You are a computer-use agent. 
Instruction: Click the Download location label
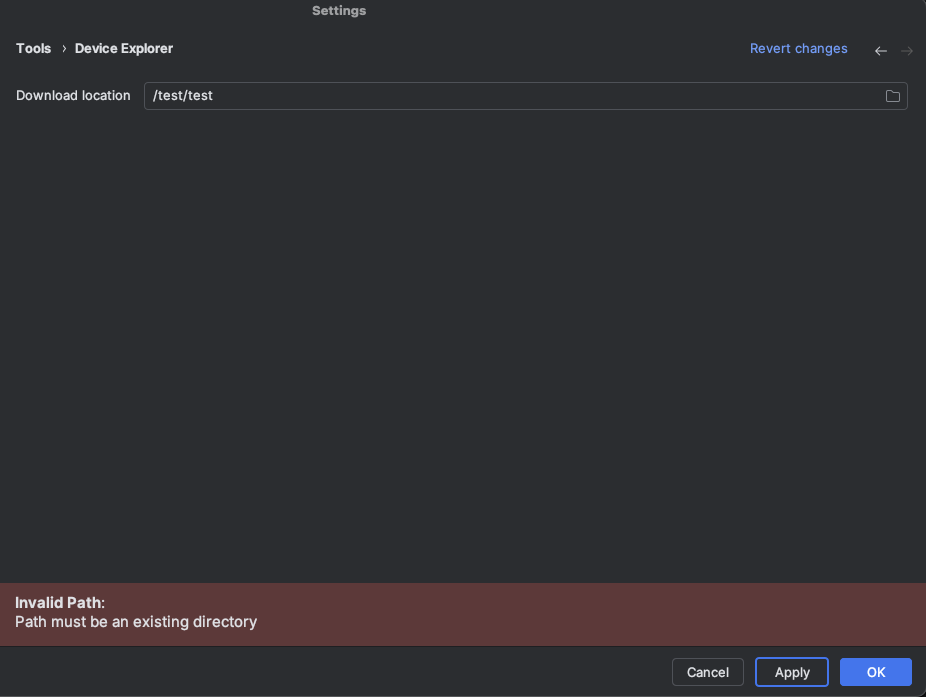pos(73,96)
